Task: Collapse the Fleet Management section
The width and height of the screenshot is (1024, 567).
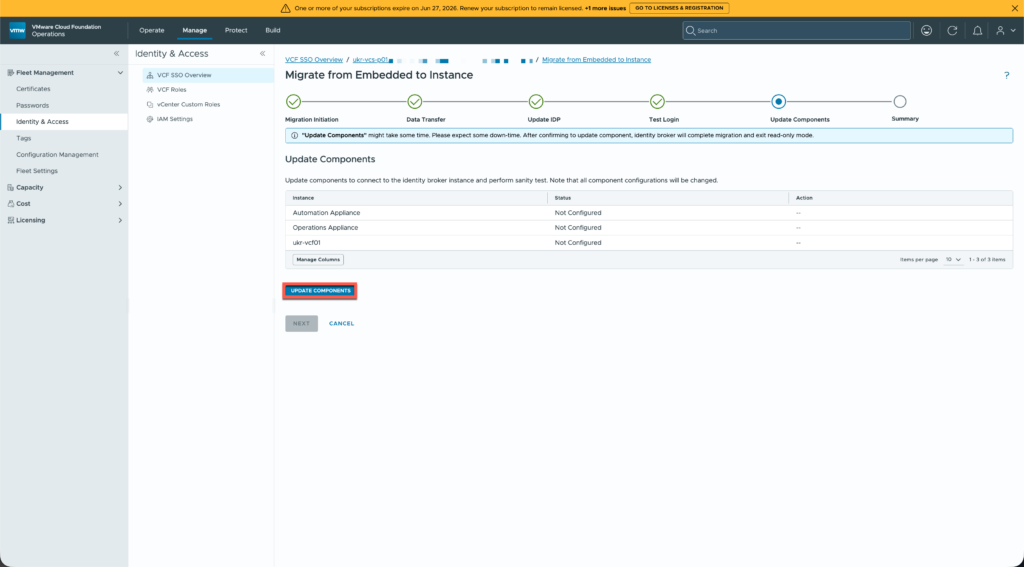Action: tap(120, 73)
